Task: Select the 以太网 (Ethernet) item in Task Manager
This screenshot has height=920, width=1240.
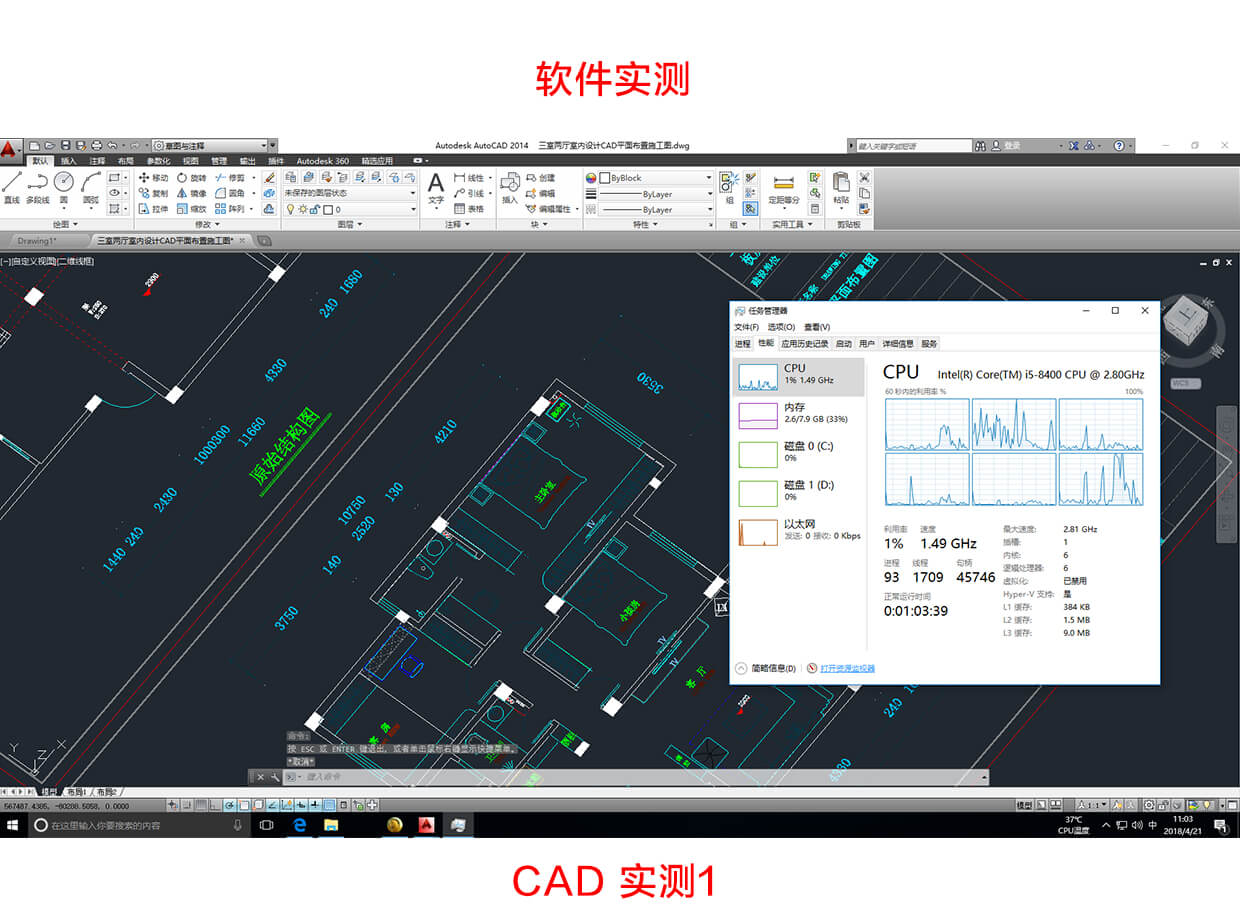Action: point(798,530)
